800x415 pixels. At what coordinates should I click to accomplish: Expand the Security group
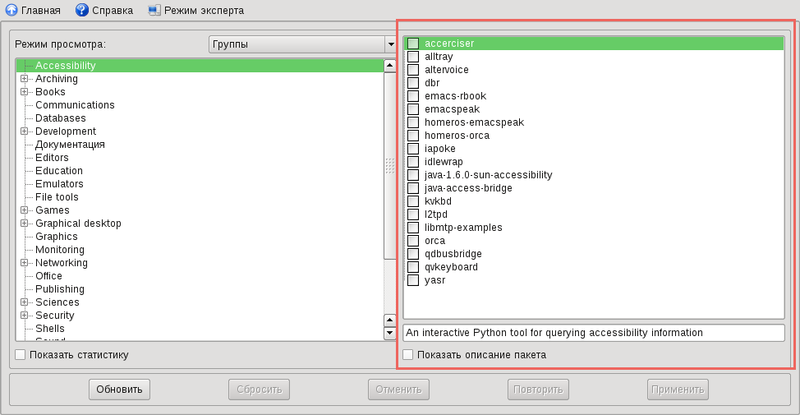[x=24, y=315]
